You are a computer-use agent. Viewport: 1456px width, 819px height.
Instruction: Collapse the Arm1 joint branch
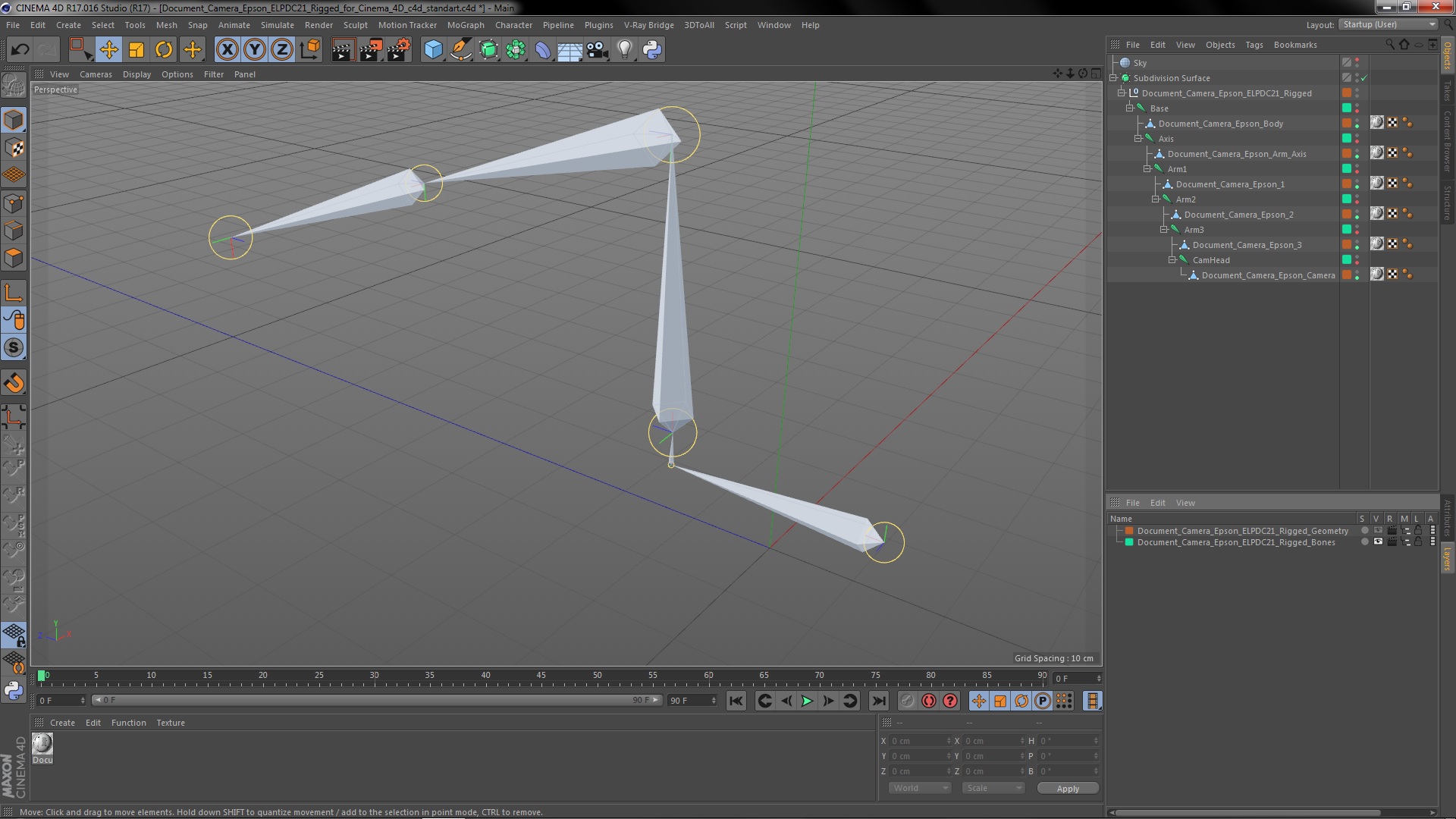1147,169
